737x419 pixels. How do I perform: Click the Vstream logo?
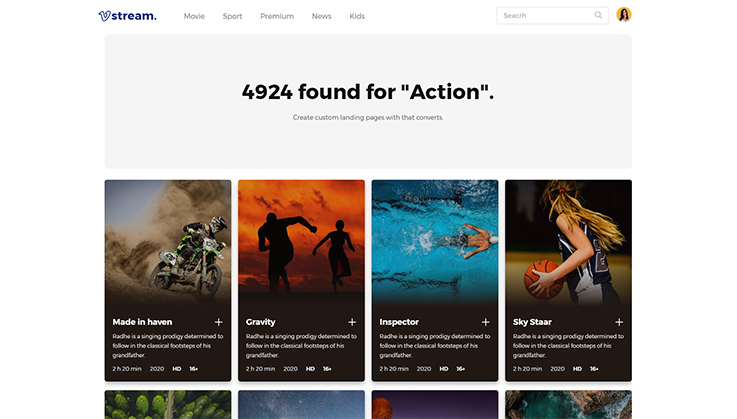127,16
